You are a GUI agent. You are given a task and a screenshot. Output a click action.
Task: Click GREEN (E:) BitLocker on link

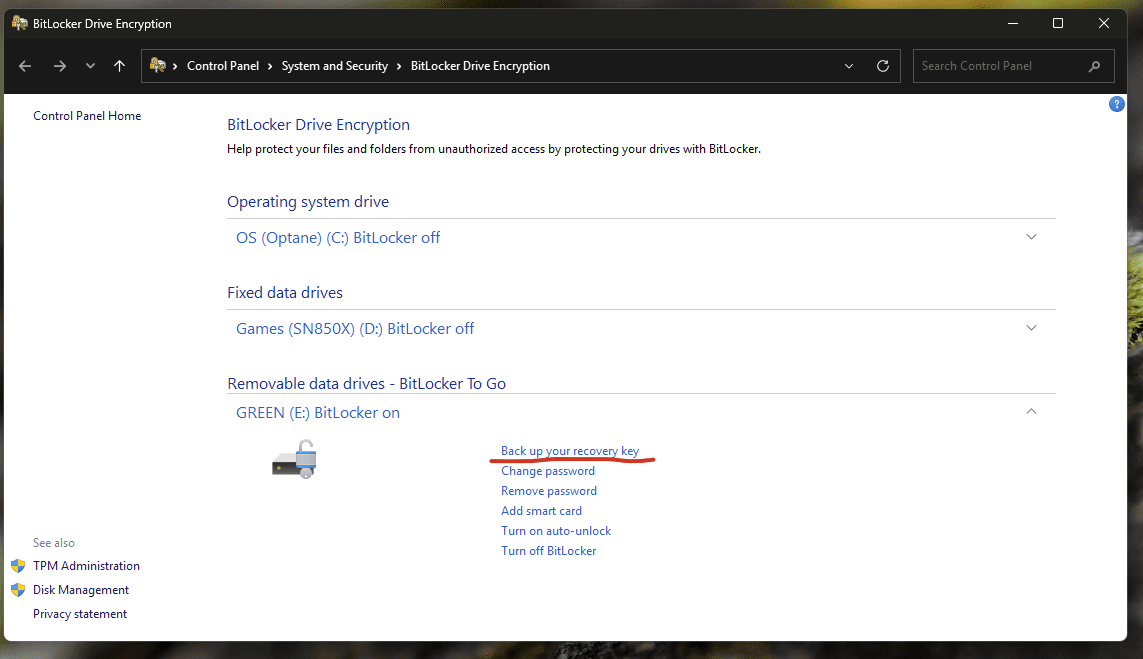coord(318,413)
